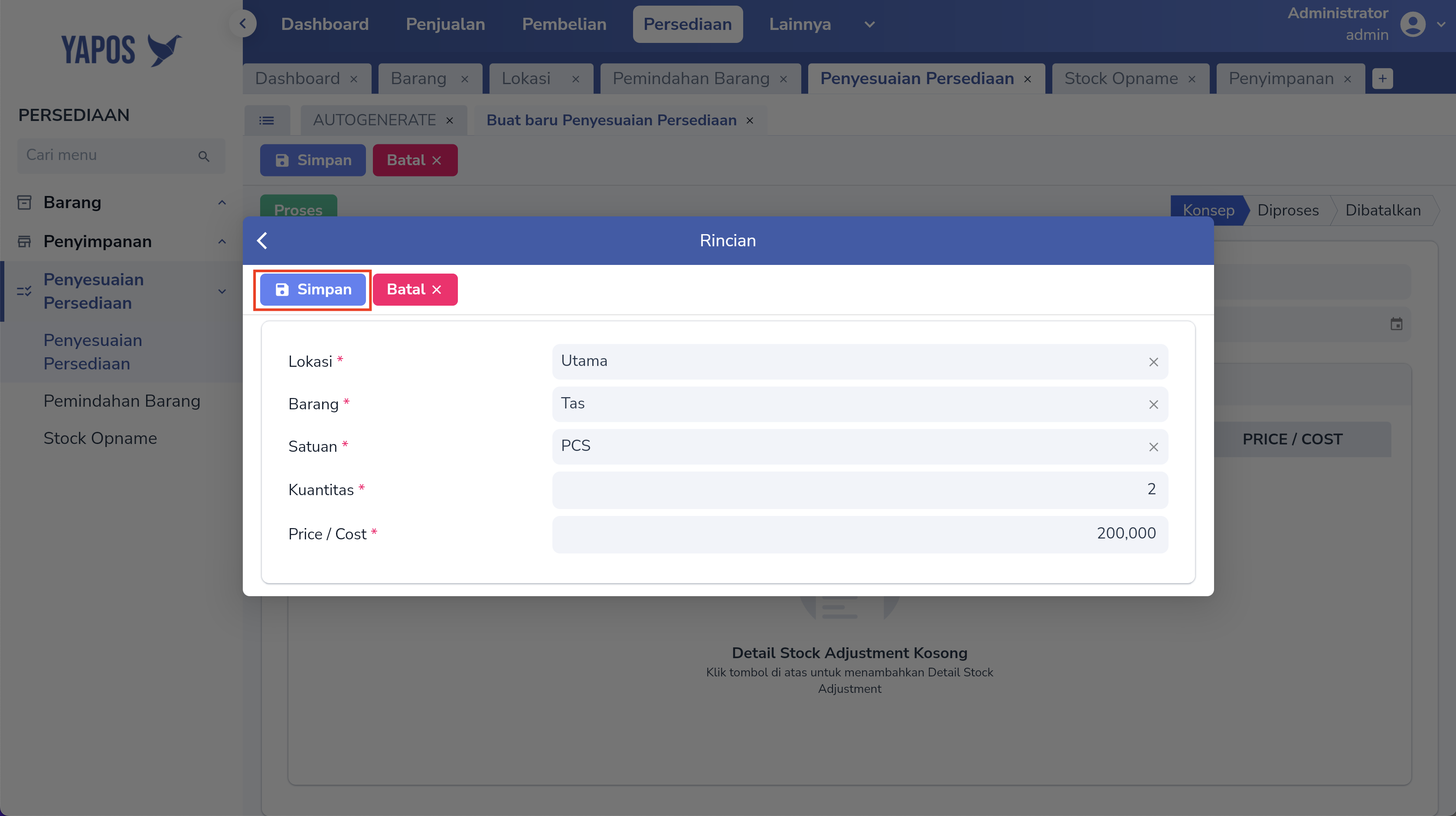Click the YAPOS logo
The width and height of the screenshot is (1456, 816).
point(121,50)
